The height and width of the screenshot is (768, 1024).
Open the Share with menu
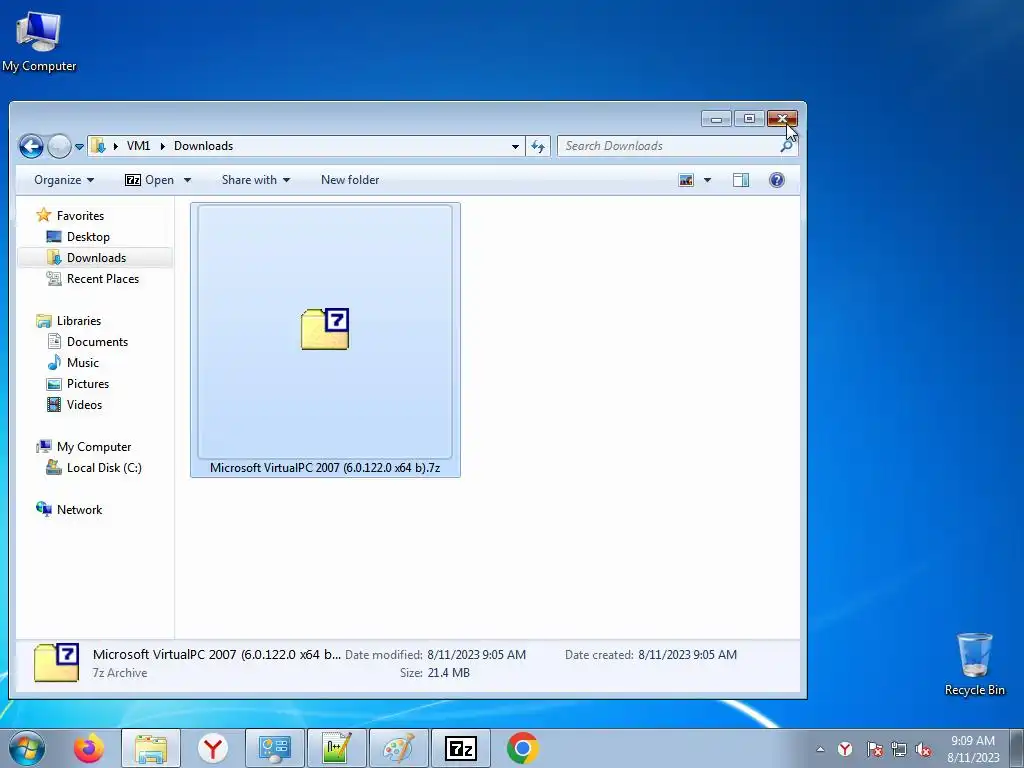255,180
